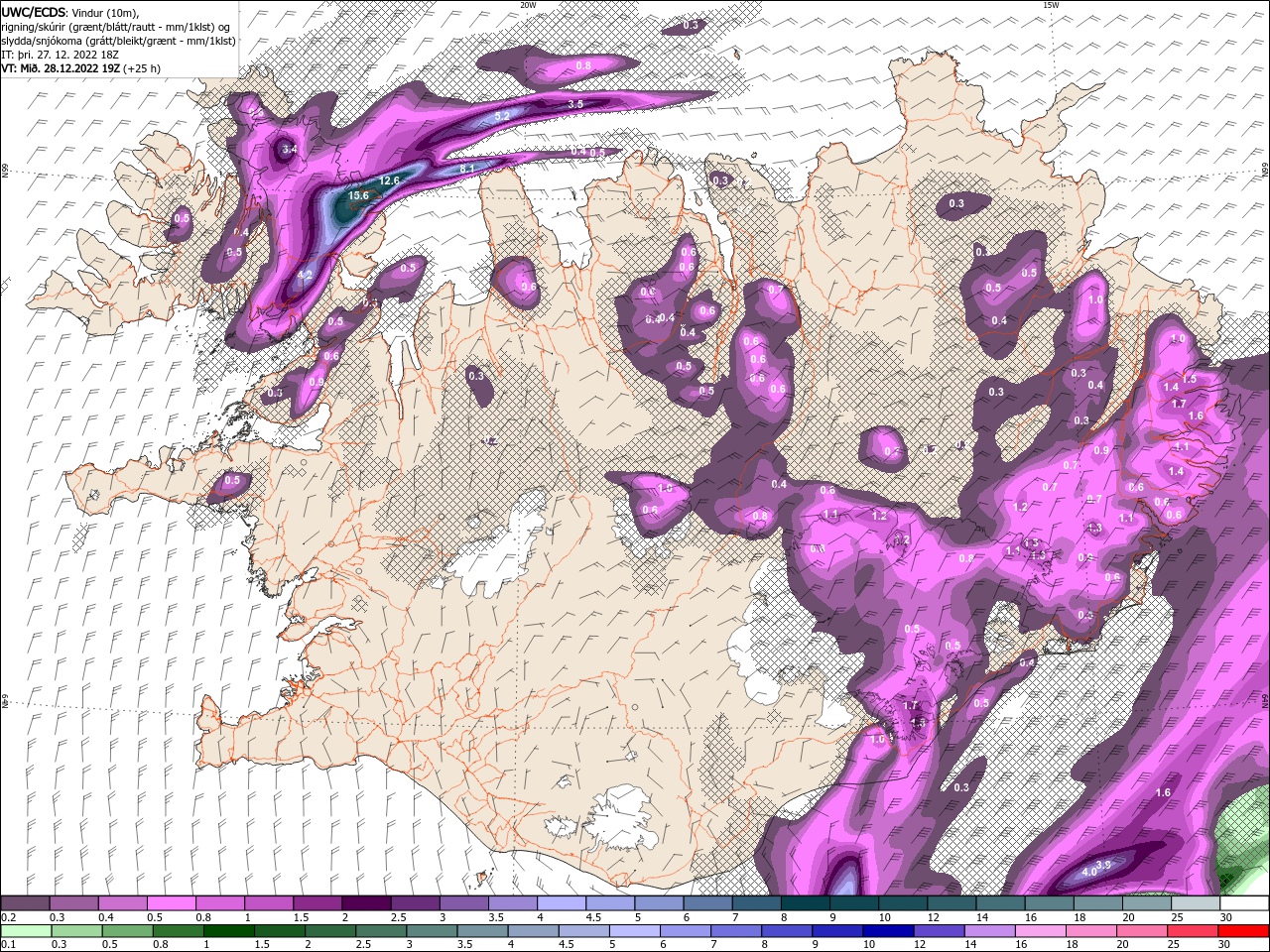Click the UWC/ECDS title text
The height and width of the screenshot is (952, 1270).
[35, 12]
